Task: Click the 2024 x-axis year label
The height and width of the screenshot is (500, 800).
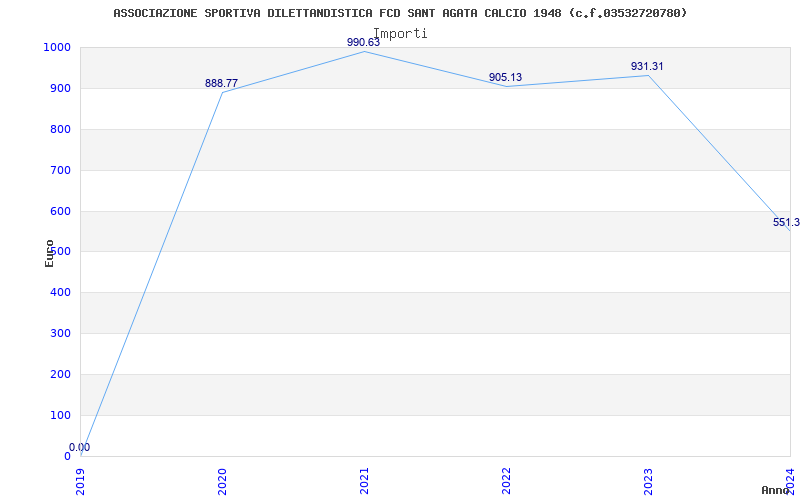Action: click(789, 482)
